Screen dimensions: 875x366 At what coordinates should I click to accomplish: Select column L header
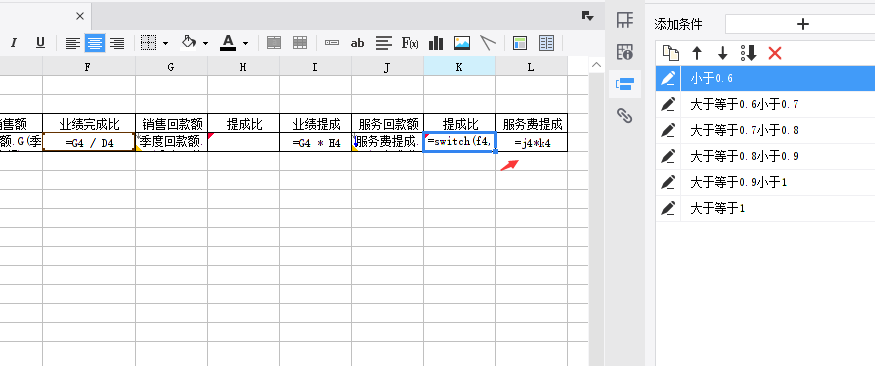pyautogui.click(x=531, y=66)
